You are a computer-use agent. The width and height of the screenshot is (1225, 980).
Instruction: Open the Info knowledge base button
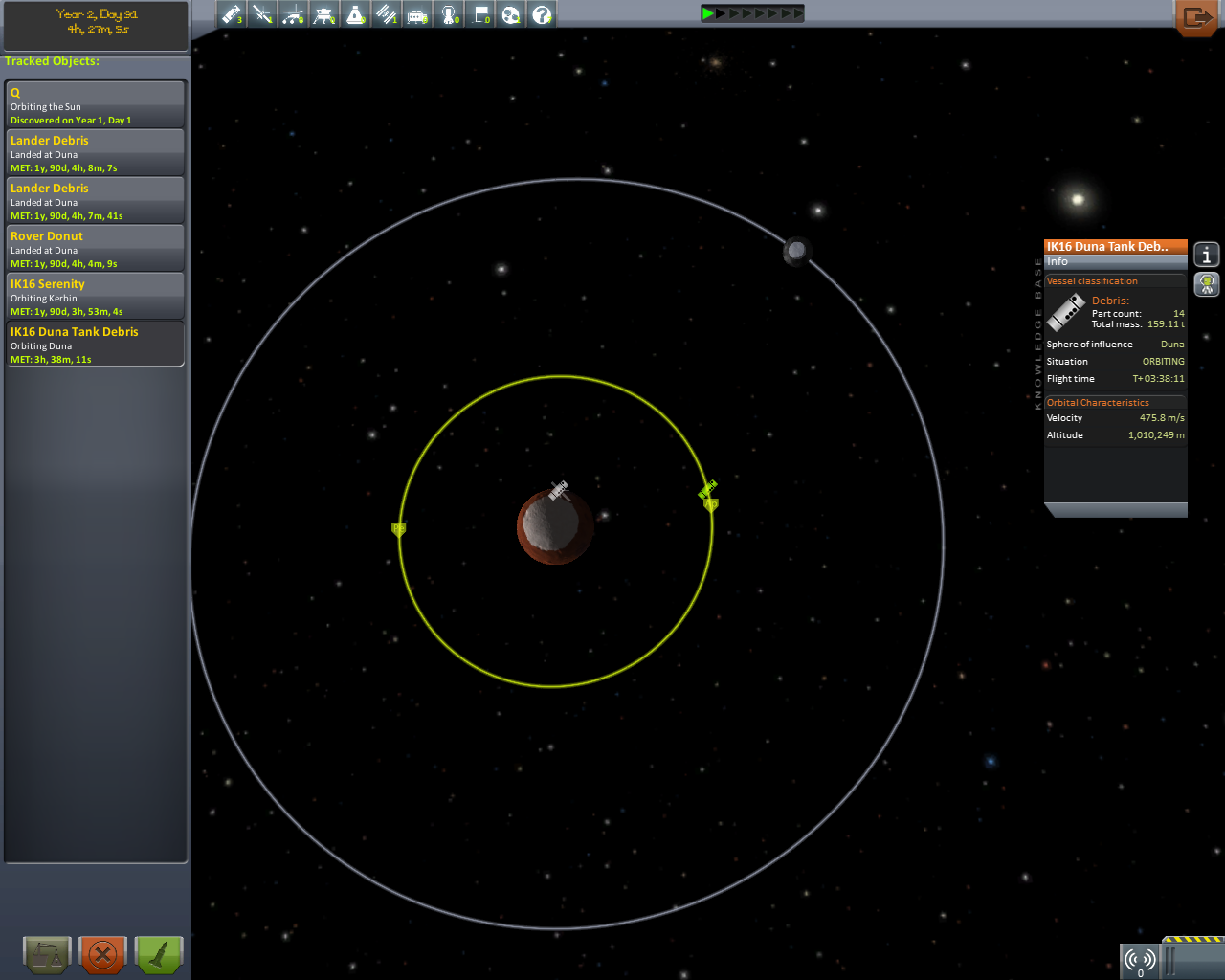(x=1207, y=255)
